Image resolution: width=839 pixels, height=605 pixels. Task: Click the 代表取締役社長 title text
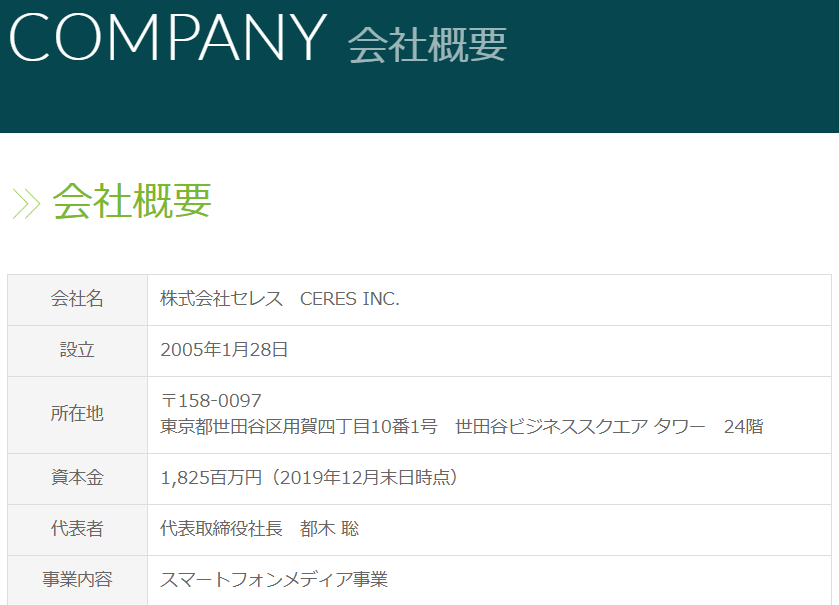(221, 529)
